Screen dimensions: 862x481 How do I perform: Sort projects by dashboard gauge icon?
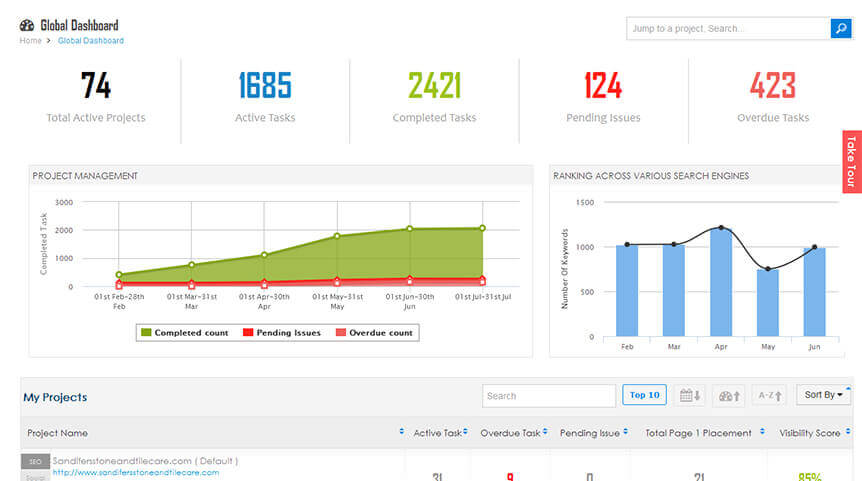tap(730, 395)
